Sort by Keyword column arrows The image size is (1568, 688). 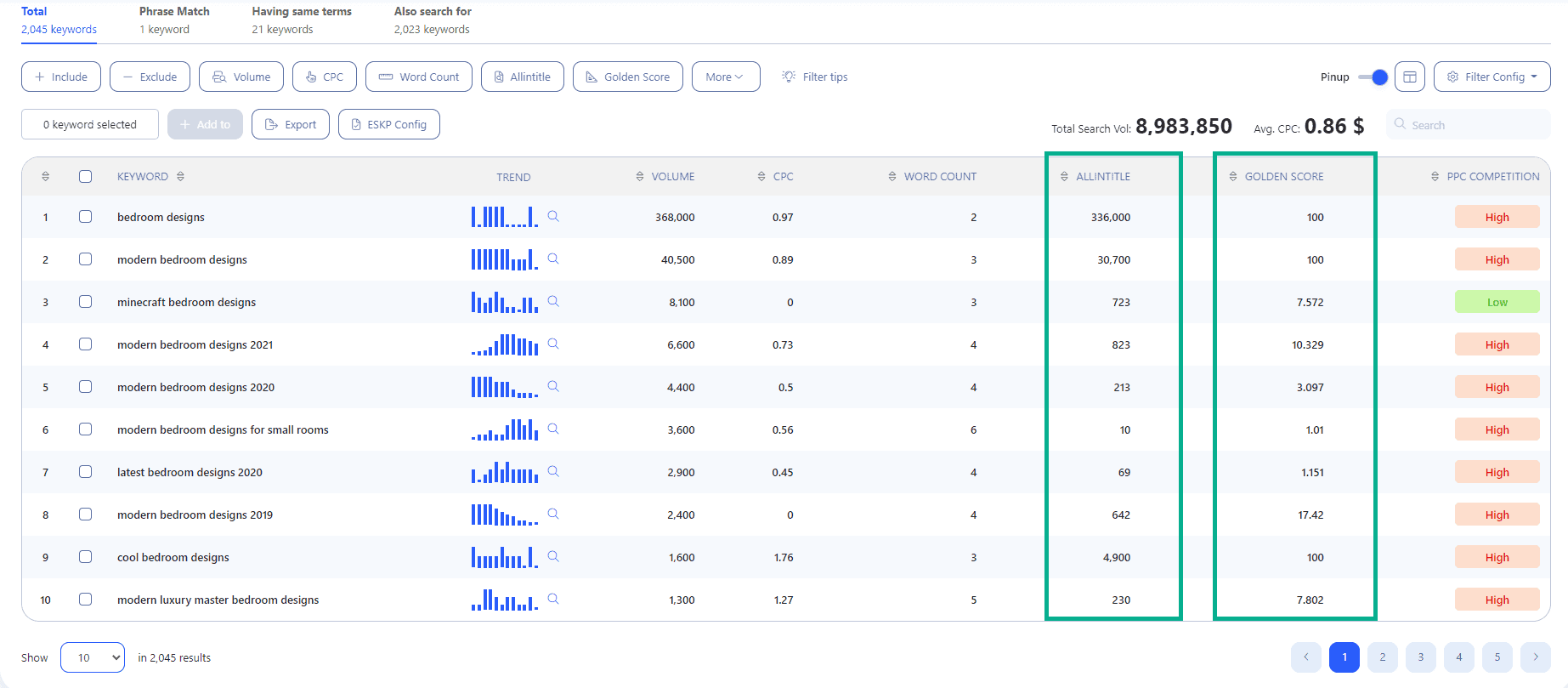coord(180,176)
